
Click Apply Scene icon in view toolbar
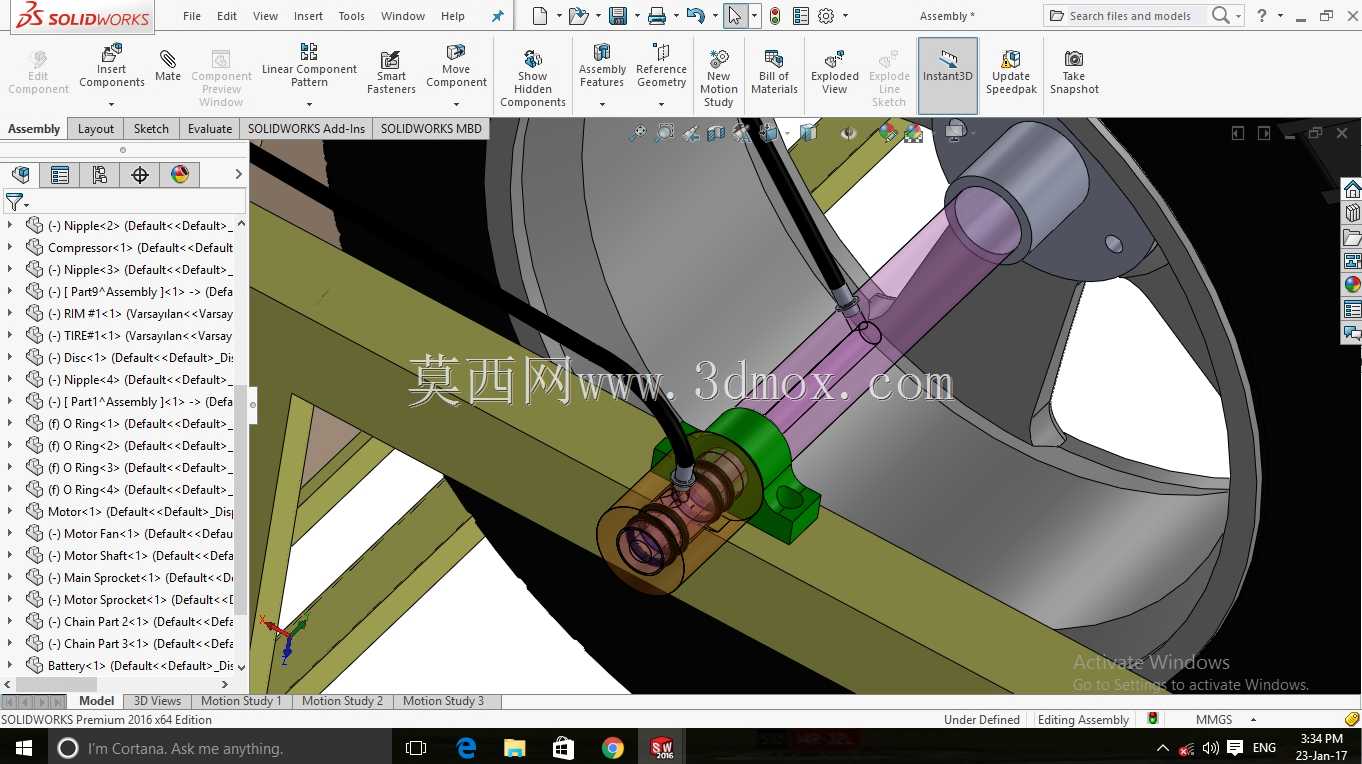913,133
